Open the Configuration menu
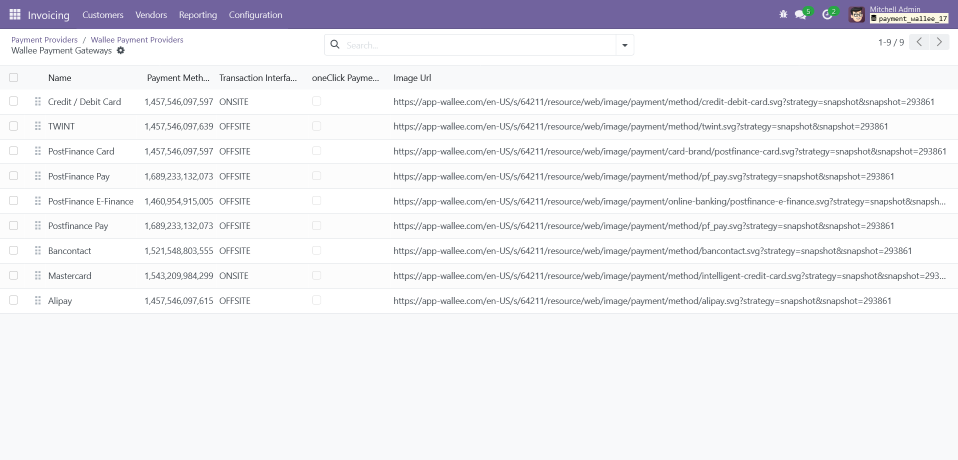 click(x=255, y=15)
